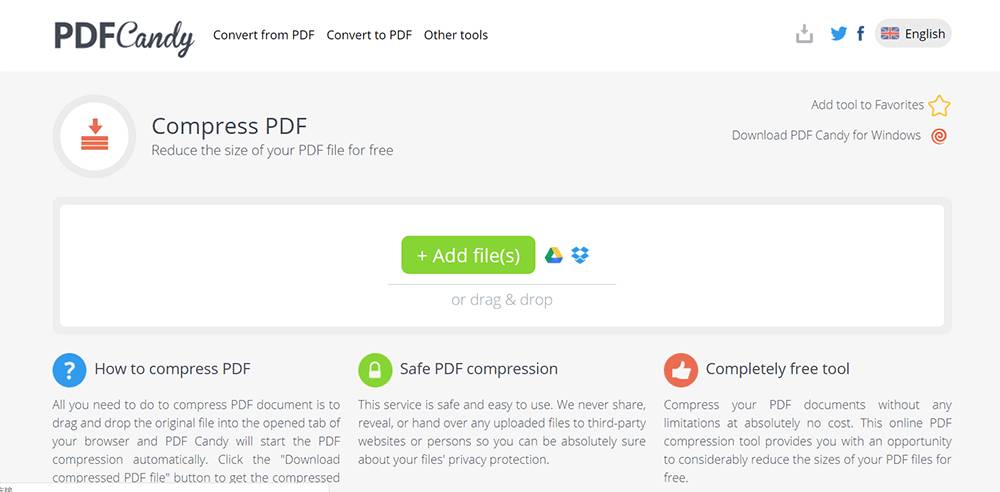Click Add tool to Favorites link

click(x=867, y=105)
